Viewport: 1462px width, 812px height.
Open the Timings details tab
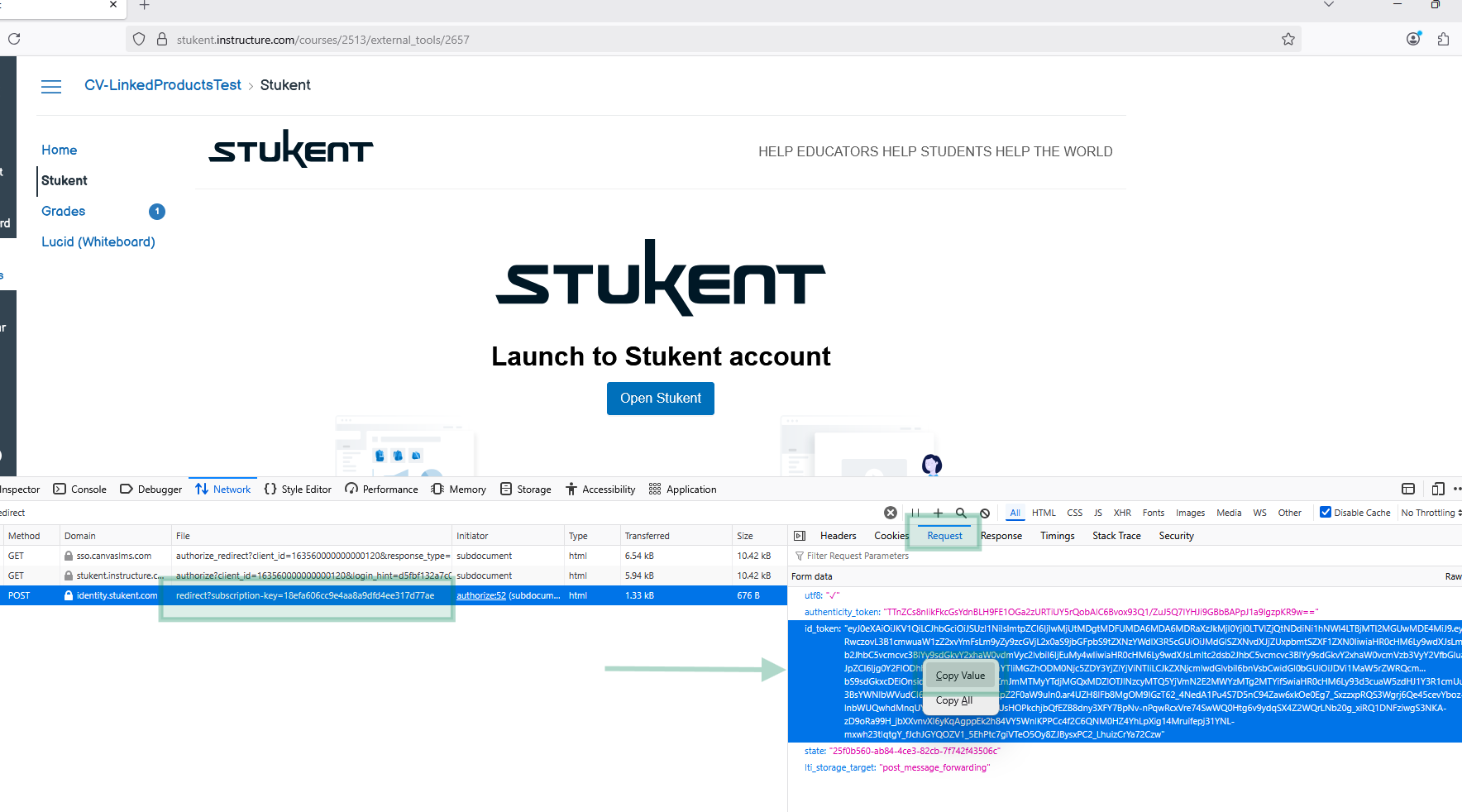pos(1057,536)
